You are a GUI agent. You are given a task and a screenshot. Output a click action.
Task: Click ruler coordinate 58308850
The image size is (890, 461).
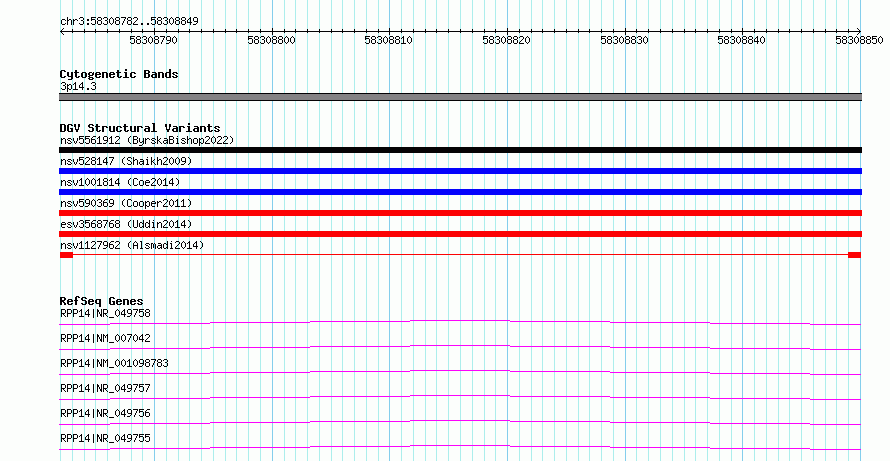[x=859, y=40]
